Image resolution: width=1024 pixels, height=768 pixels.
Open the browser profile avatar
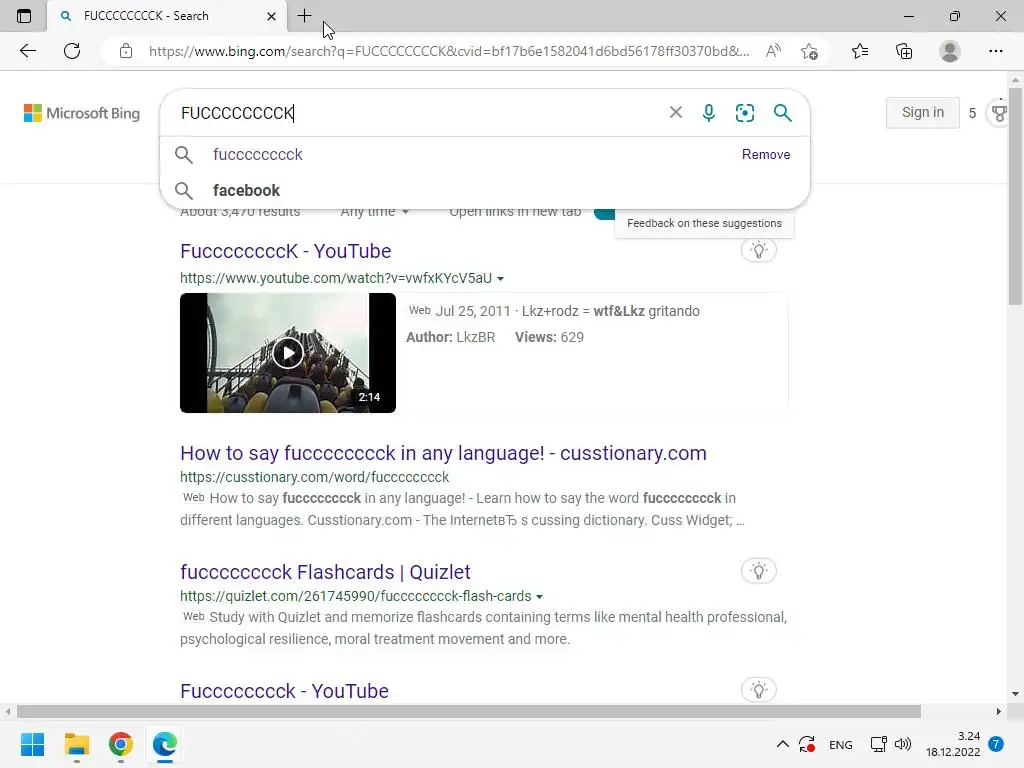(x=950, y=51)
